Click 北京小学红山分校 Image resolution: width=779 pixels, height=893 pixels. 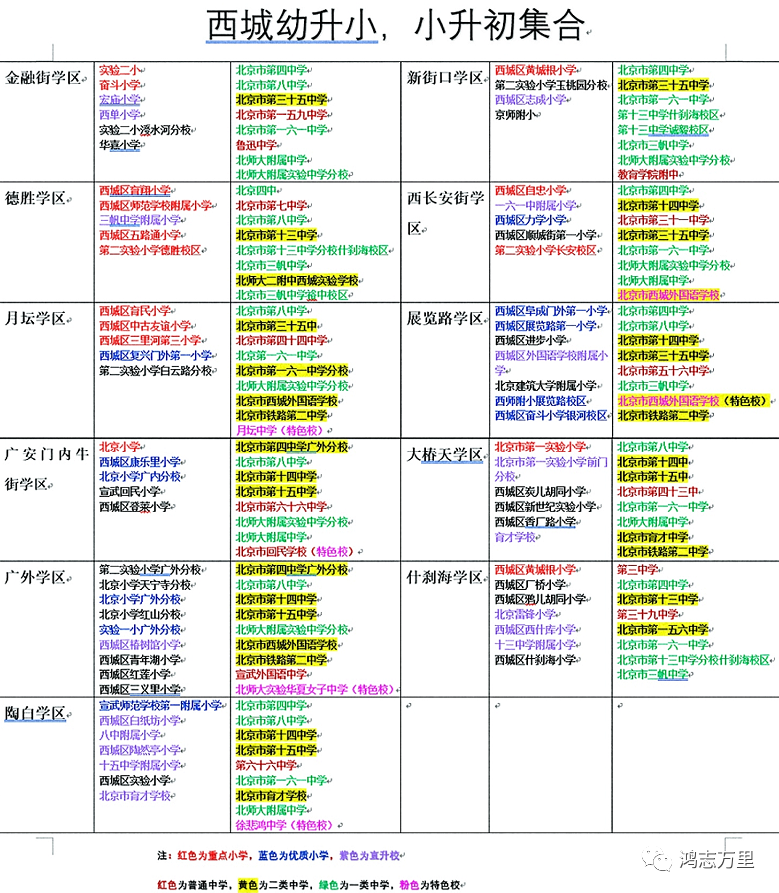140,615
